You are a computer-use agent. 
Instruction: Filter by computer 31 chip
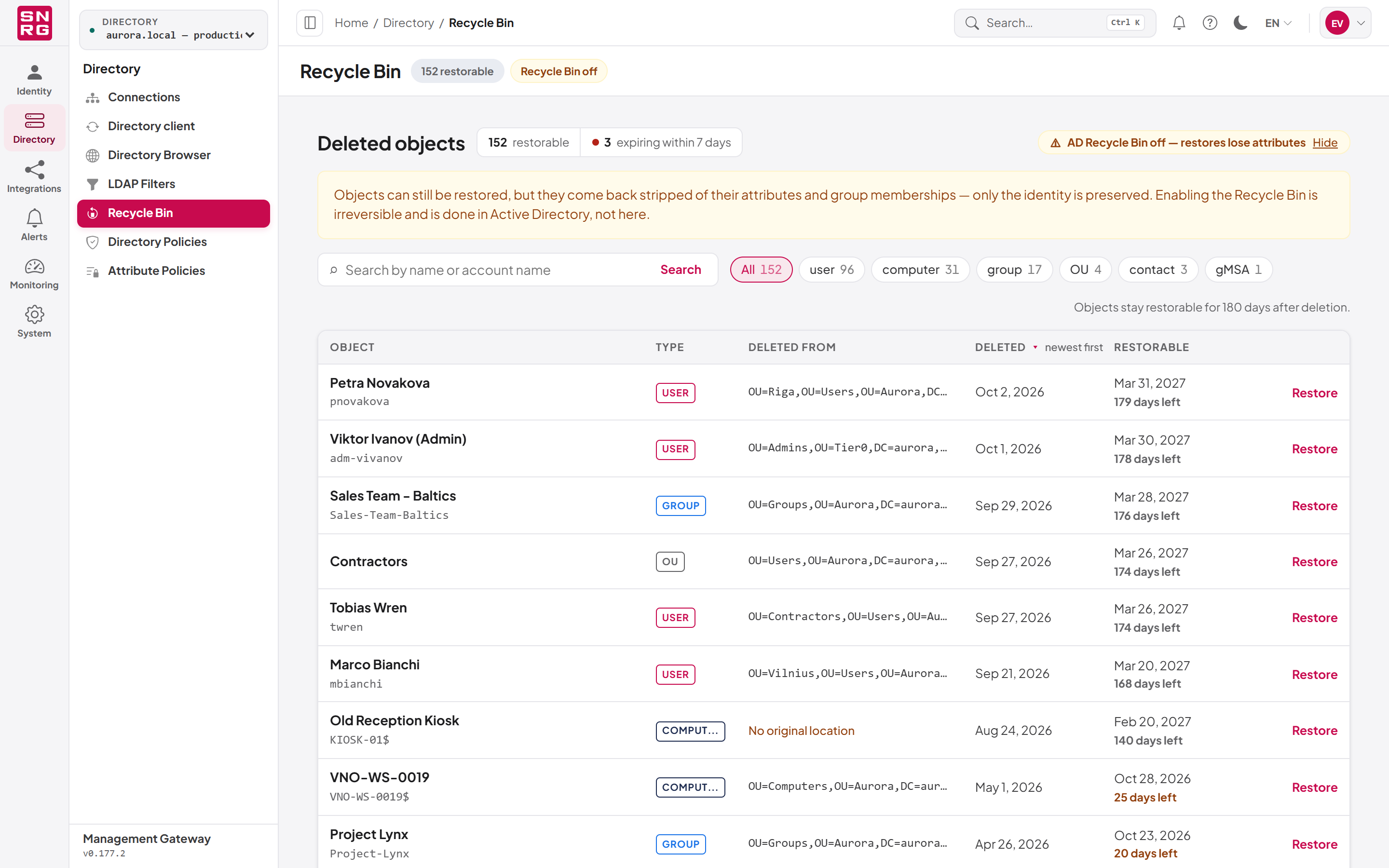[920, 270]
